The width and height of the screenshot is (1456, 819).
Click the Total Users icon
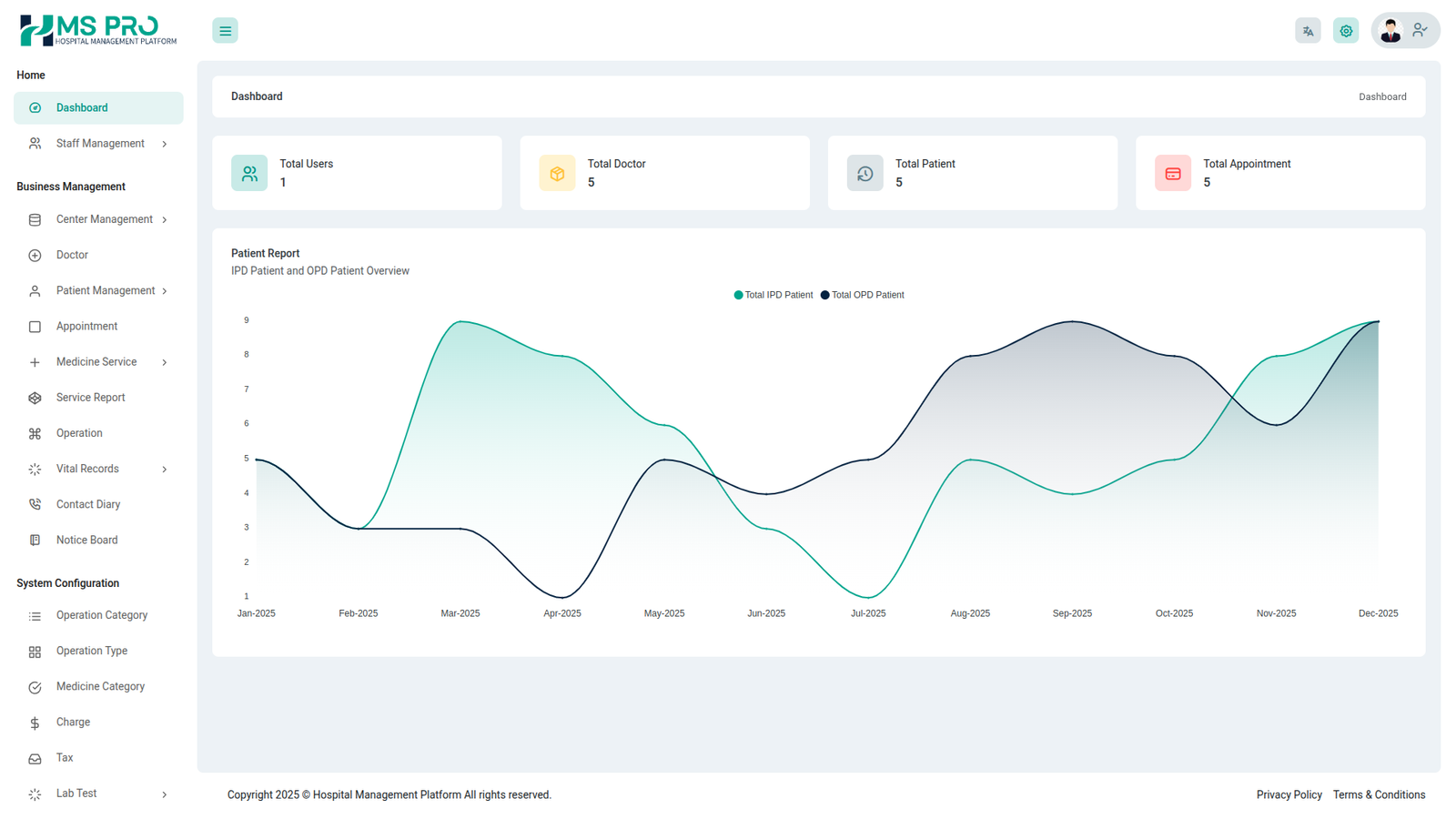coord(249,173)
